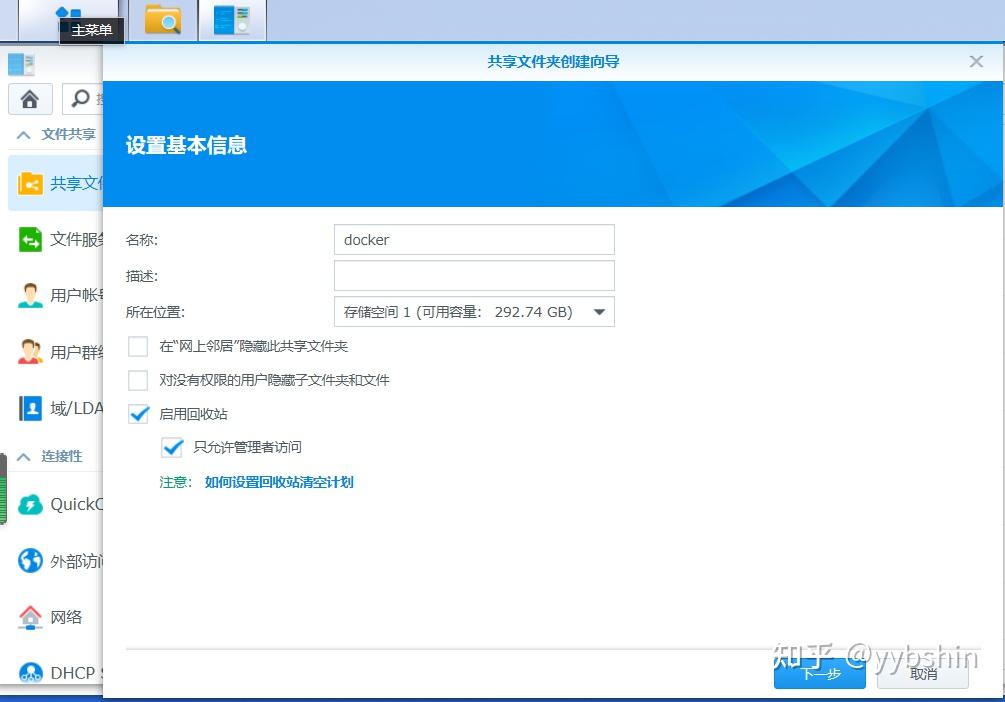The height and width of the screenshot is (702, 1005).
Task: Disable 启用回收站 option
Action: [137, 413]
